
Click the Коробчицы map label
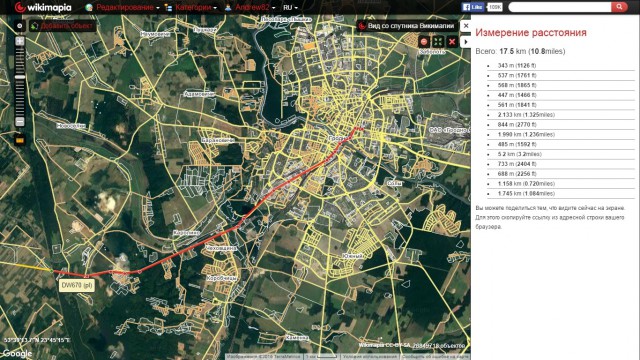click(x=221, y=278)
